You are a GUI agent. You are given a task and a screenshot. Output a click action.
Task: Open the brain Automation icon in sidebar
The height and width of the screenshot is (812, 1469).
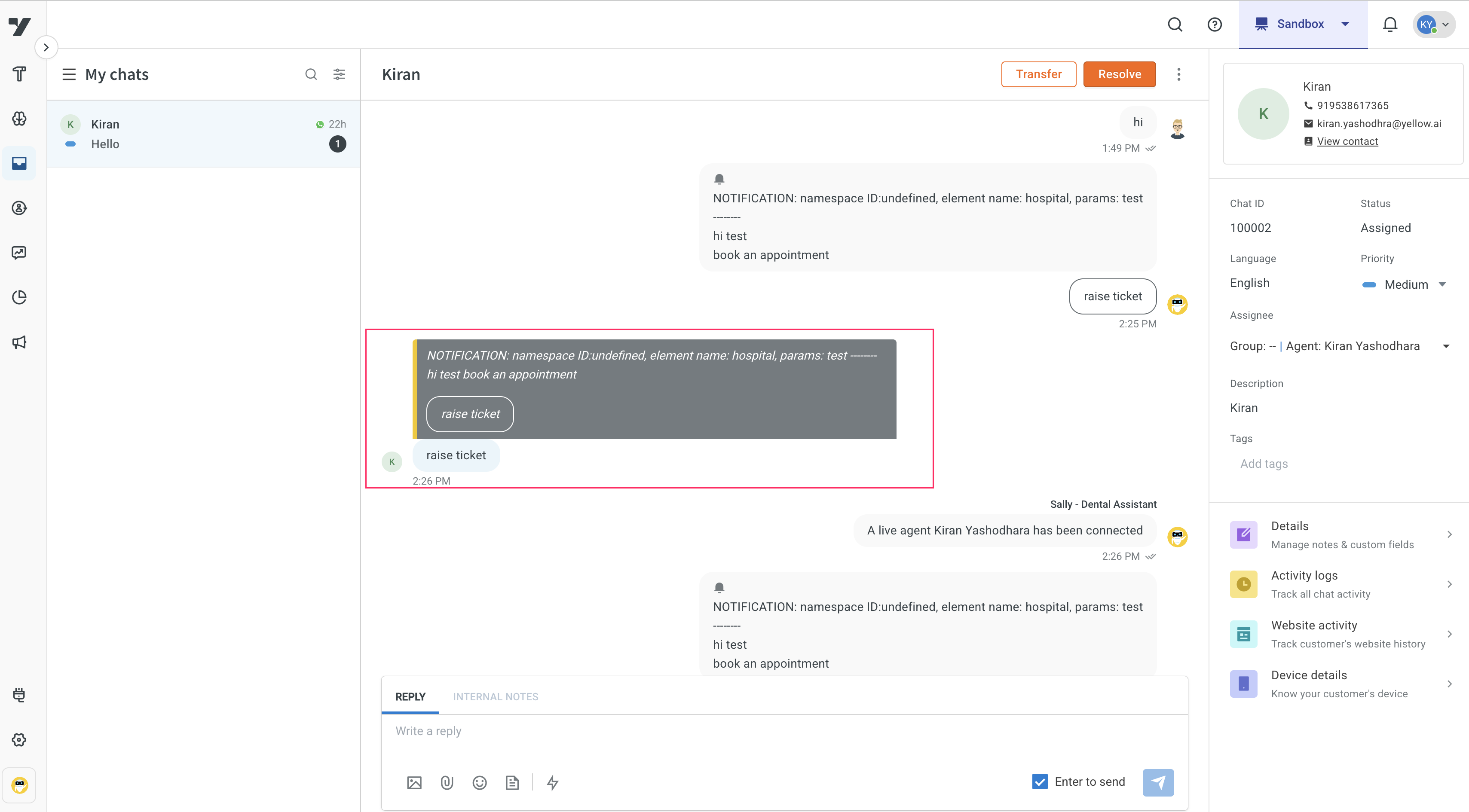(19, 119)
